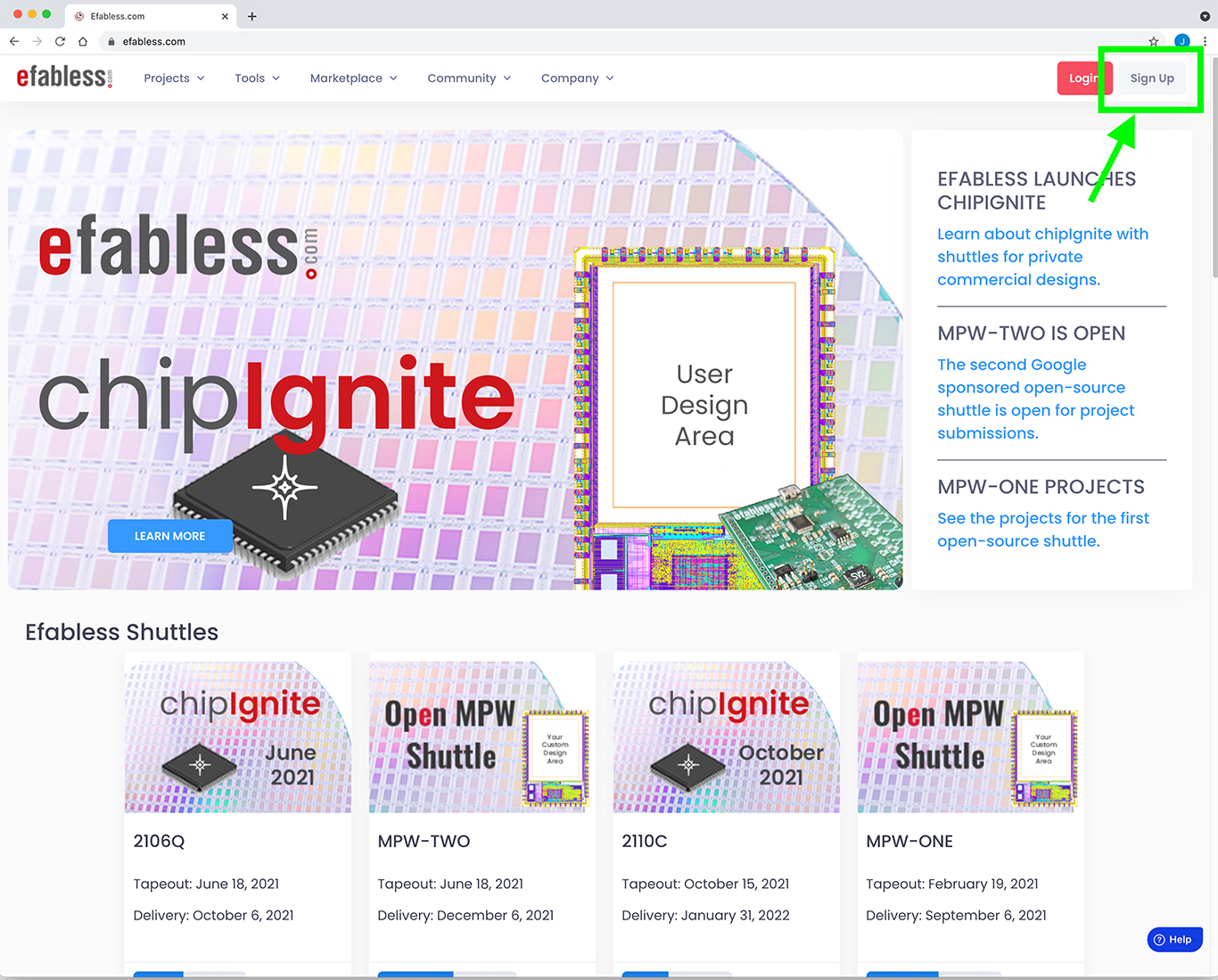Close the Efabless.com tab
Screen dimensions: 1218x980
coord(225,16)
